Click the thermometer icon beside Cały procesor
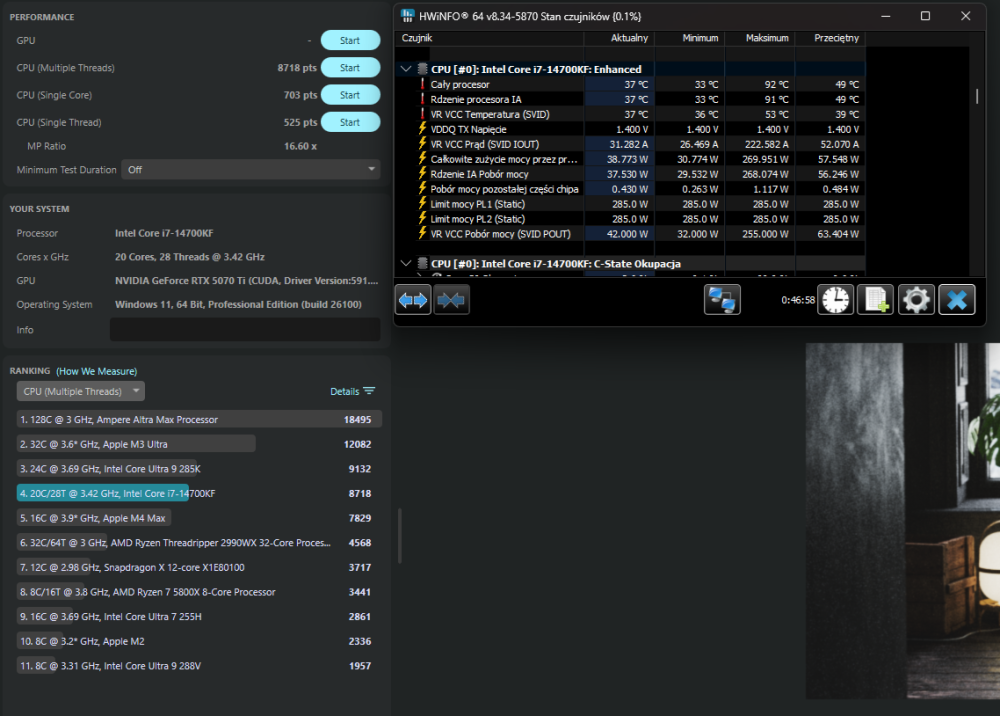 [x=422, y=84]
